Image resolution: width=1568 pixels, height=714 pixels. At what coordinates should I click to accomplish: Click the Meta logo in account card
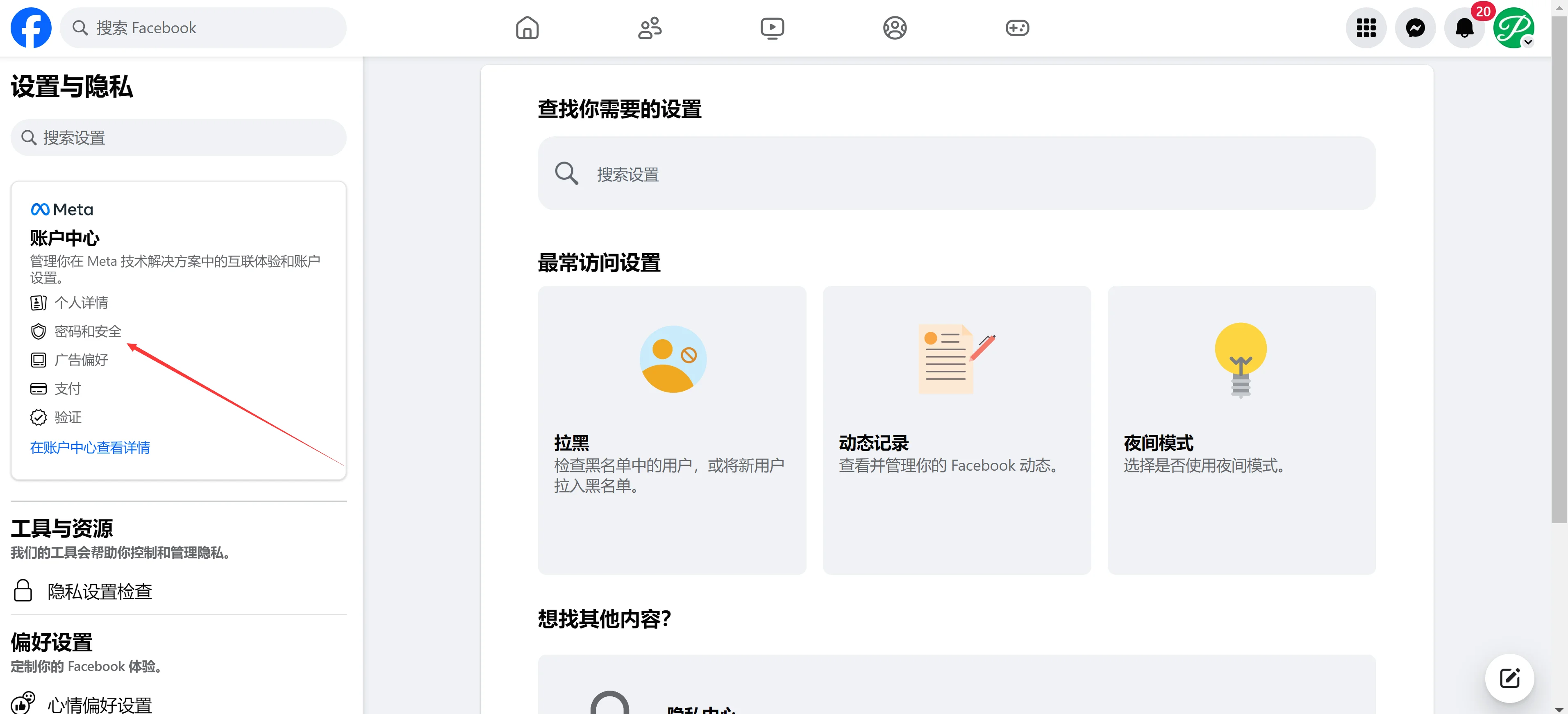click(61, 209)
